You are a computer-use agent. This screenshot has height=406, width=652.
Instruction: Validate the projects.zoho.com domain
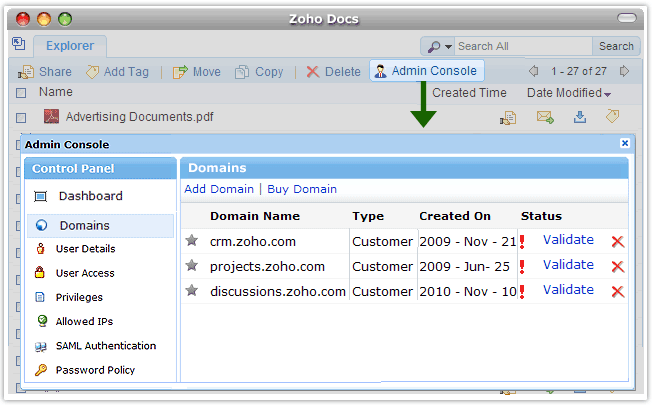[x=568, y=265]
